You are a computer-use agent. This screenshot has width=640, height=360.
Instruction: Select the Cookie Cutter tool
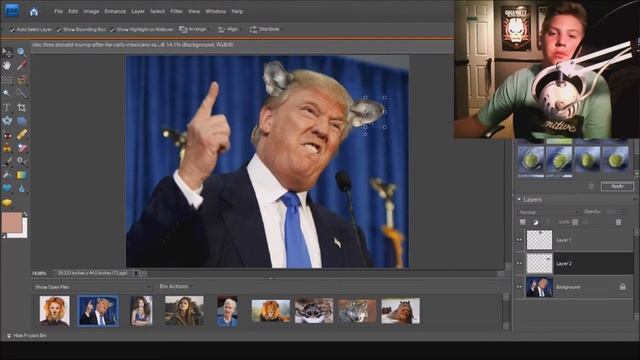pyautogui.click(x=7, y=121)
